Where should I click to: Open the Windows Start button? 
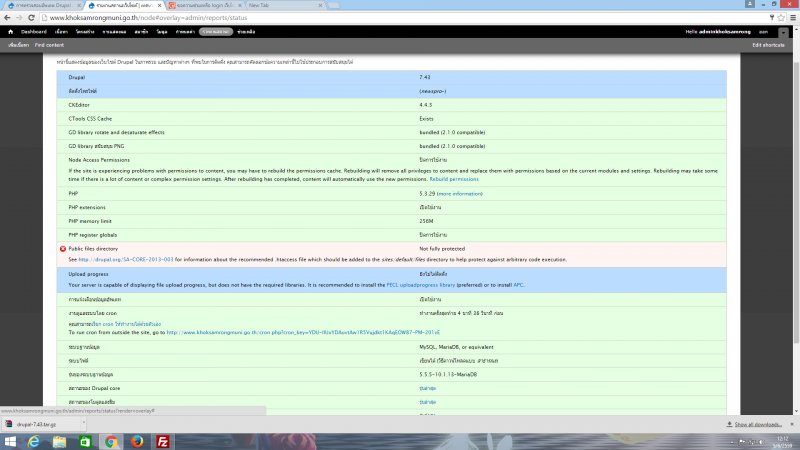click(x=10, y=442)
